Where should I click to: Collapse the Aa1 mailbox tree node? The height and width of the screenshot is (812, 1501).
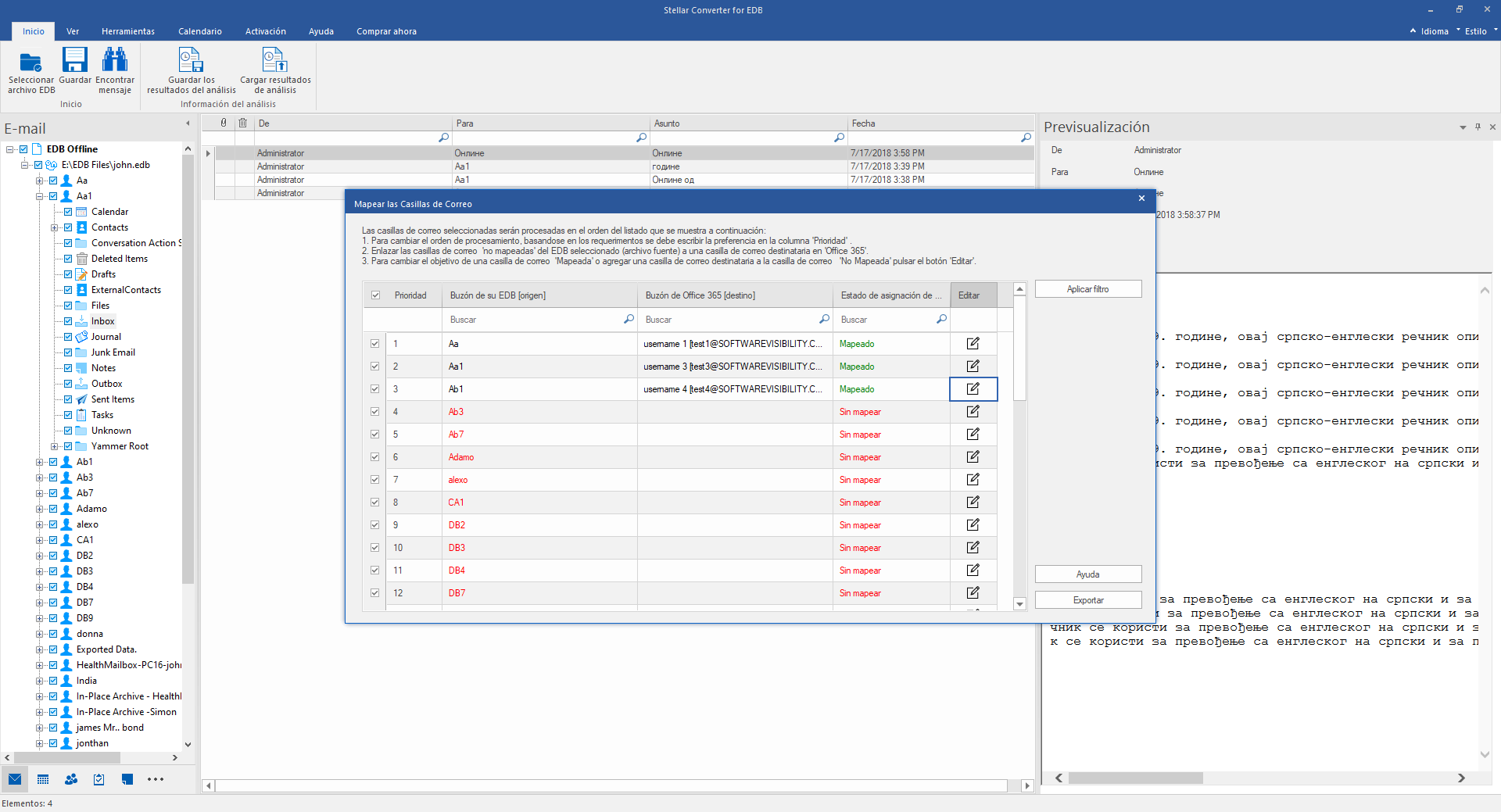39,196
